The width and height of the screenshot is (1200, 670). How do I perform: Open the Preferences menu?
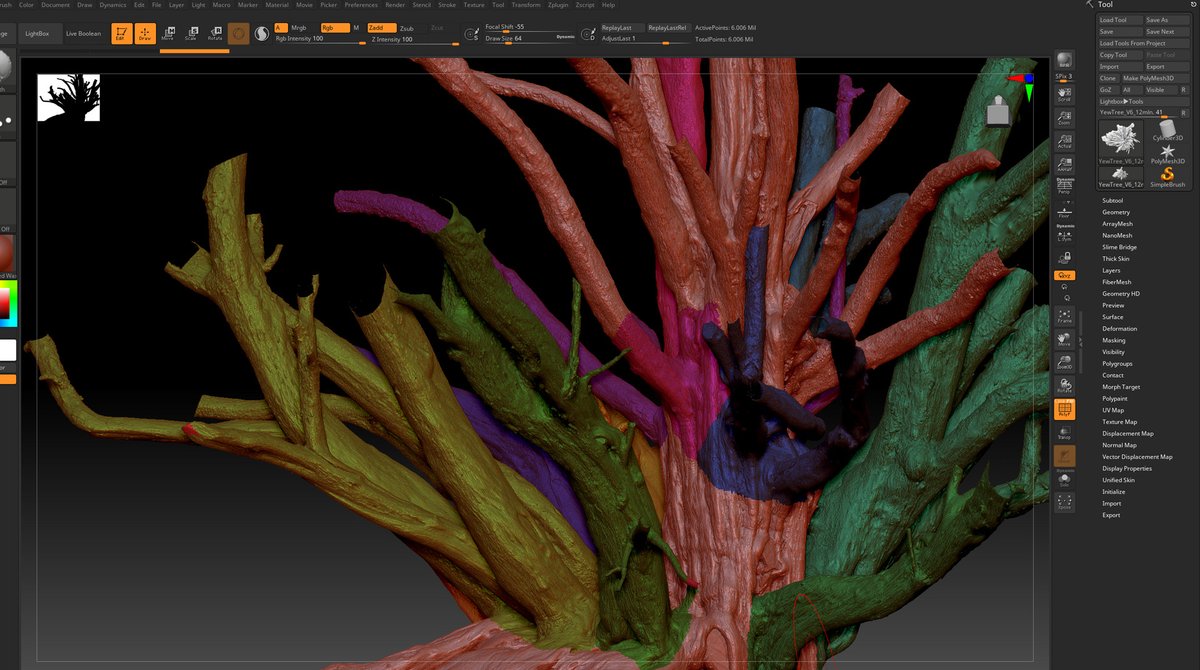(361, 5)
